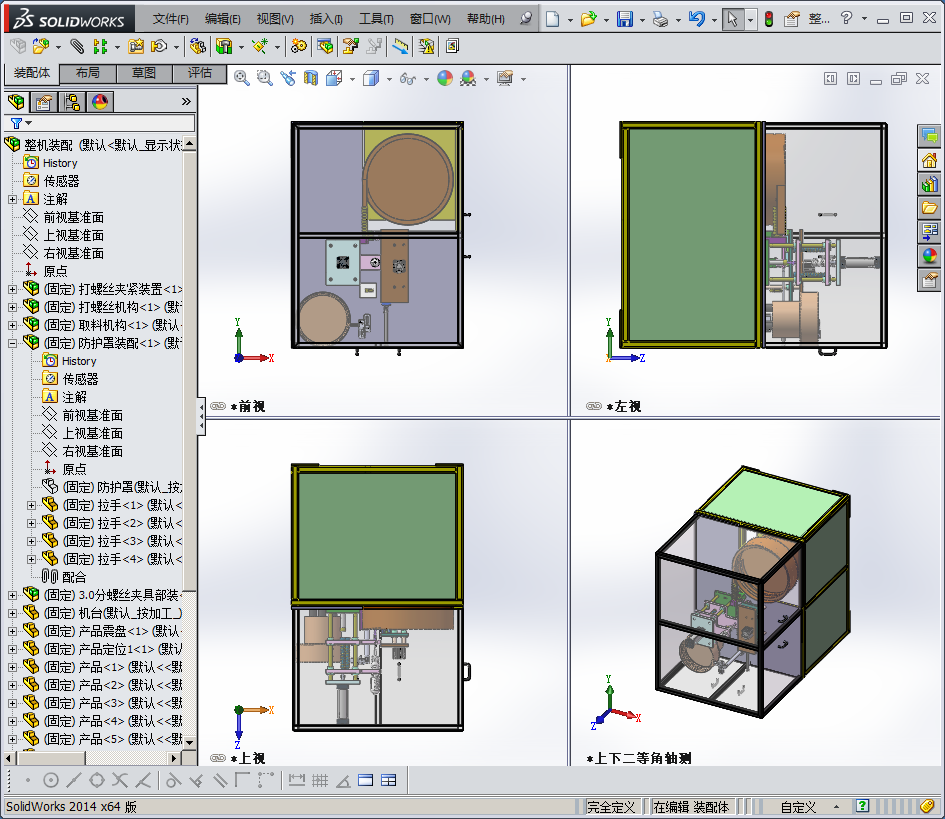
Task: Open the Design Library task pane icon
Action: 929,184
